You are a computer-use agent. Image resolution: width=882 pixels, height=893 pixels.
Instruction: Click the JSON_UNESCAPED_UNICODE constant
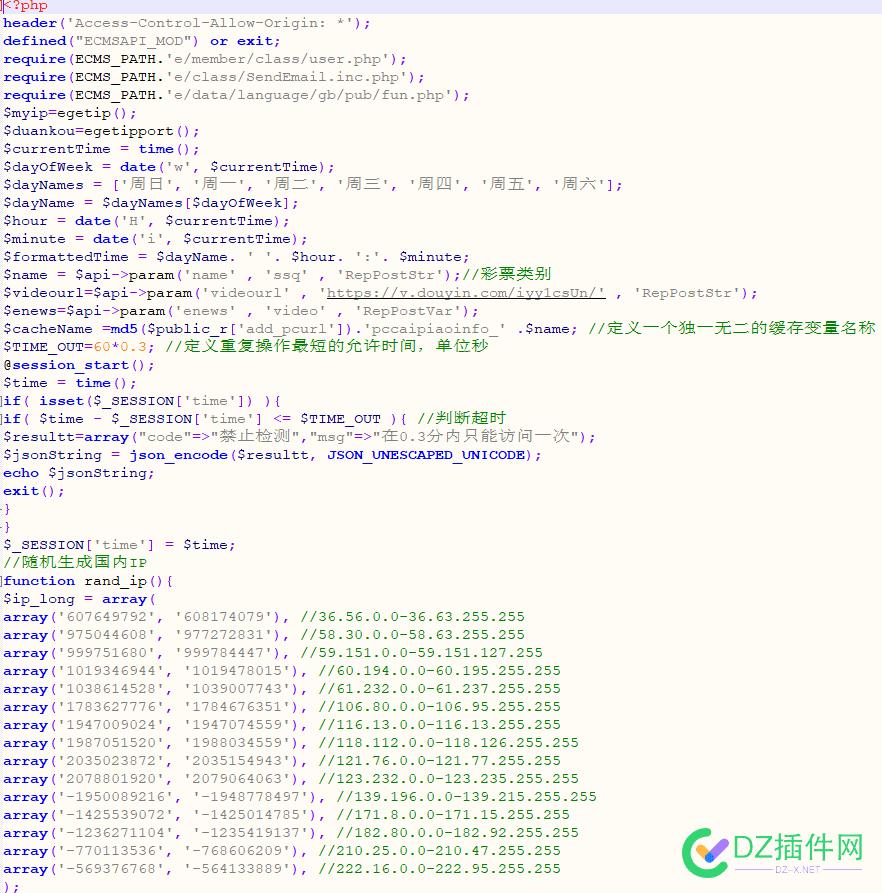coord(426,455)
